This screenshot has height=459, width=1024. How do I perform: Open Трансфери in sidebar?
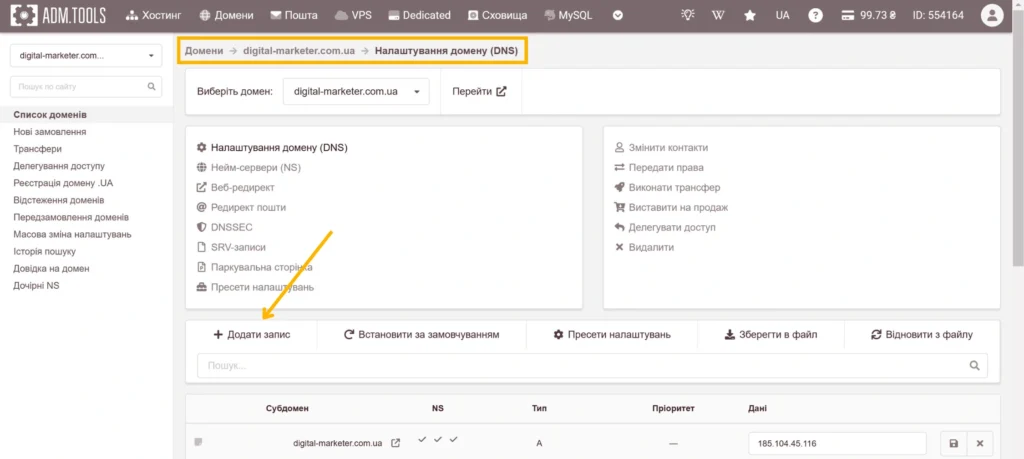tap(37, 149)
